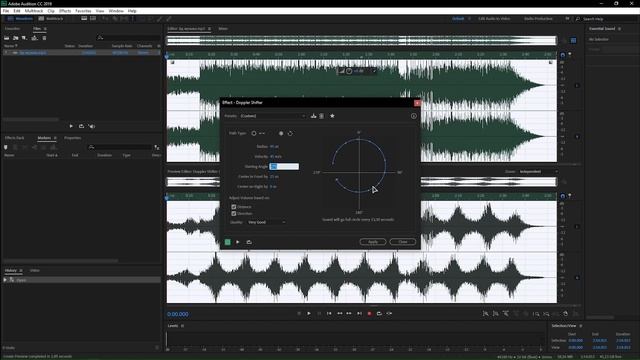Viewport: 640px width, 360px height.
Task: Open the File menu
Action: [x=6, y=11]
